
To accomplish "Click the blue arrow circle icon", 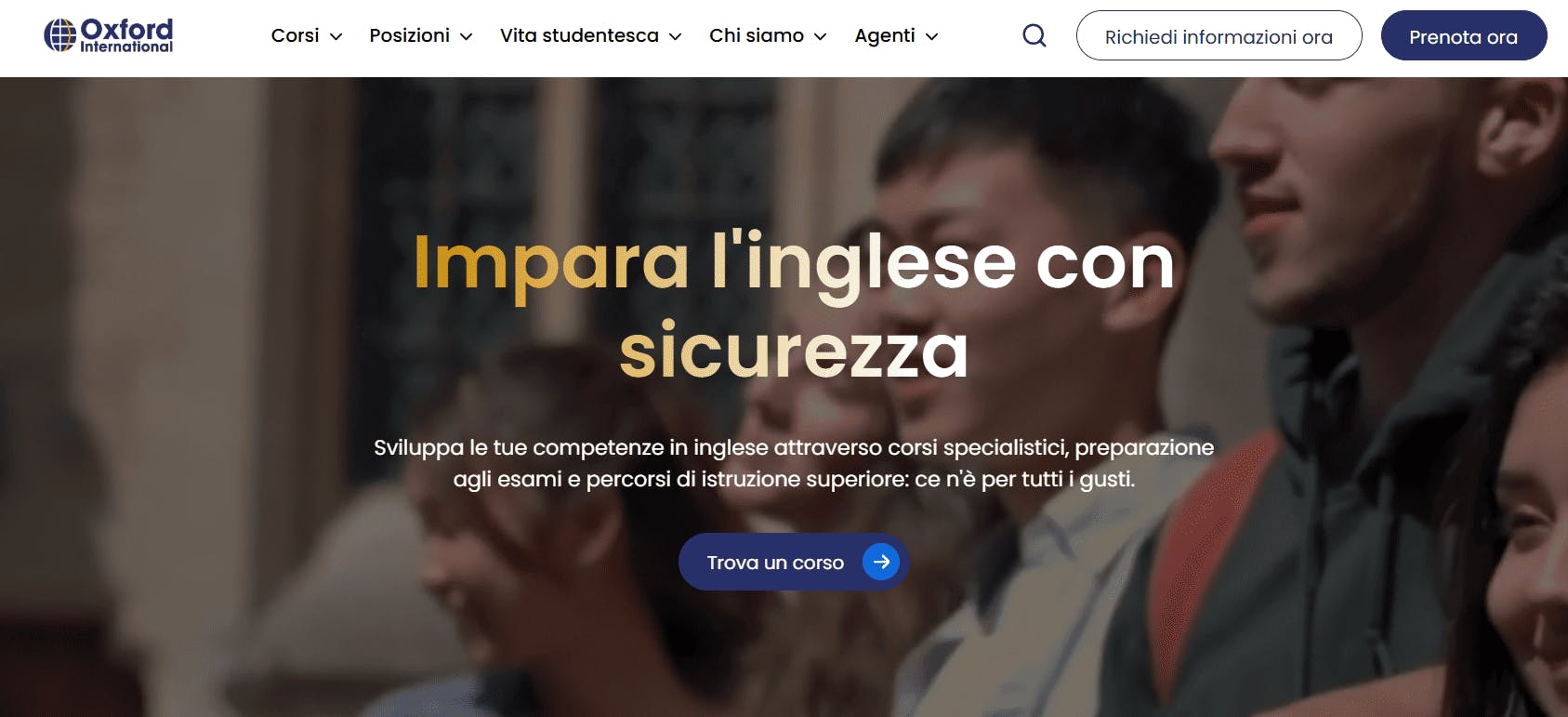I will tap(881, 562).
